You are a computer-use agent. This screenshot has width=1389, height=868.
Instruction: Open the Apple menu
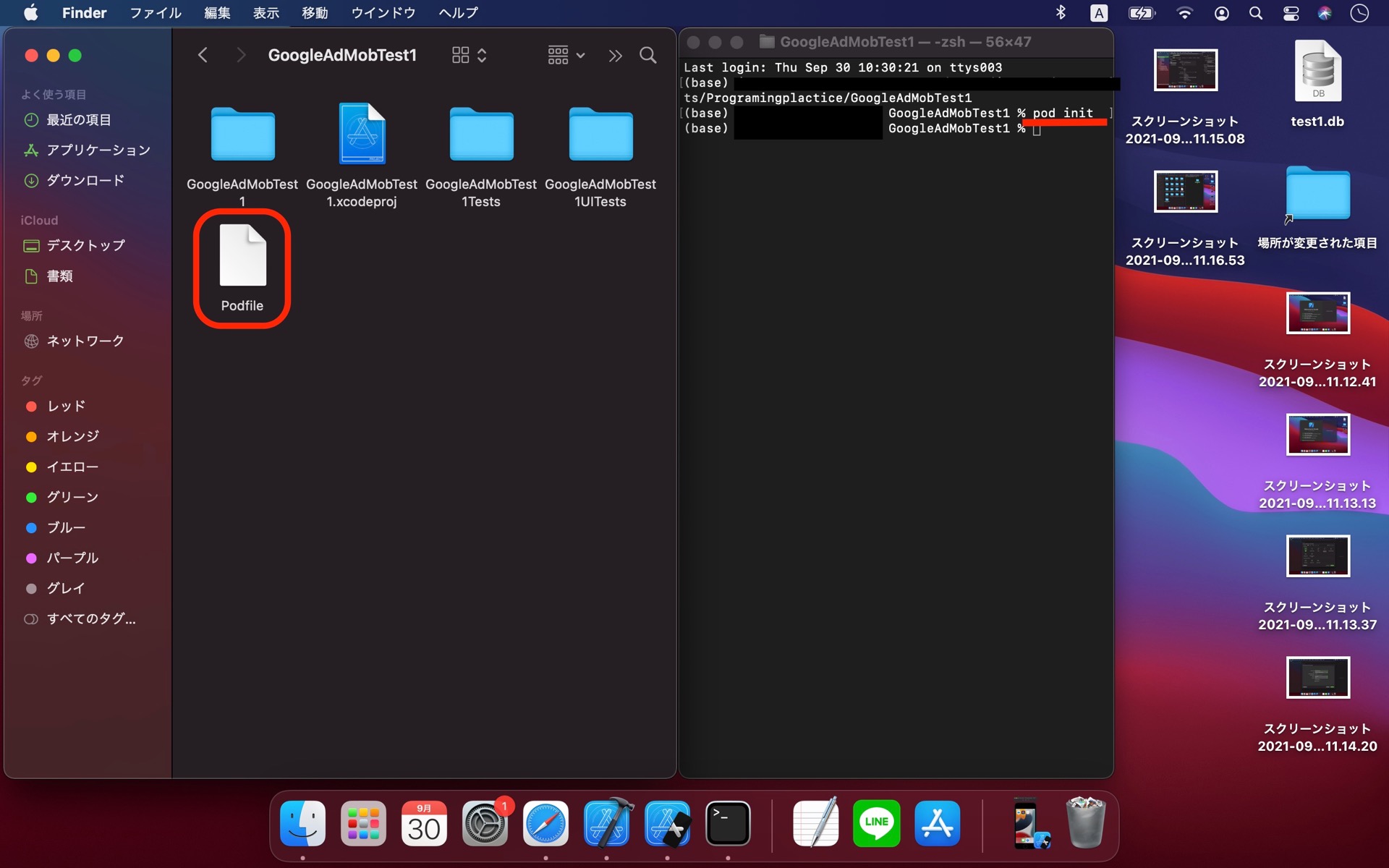click(x=30, y=13)
